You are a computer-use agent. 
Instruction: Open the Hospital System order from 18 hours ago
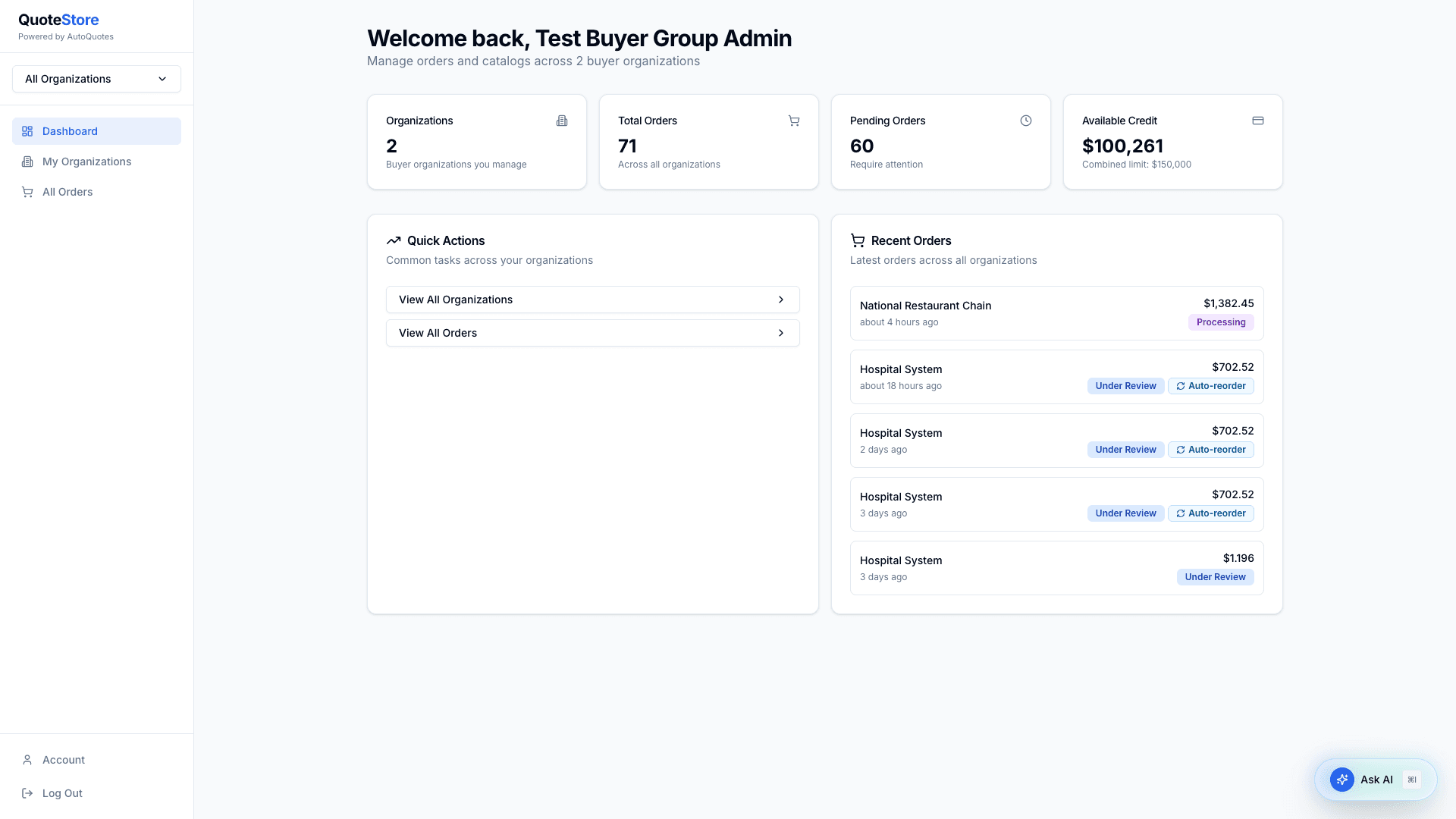[x=1056, y=377]
